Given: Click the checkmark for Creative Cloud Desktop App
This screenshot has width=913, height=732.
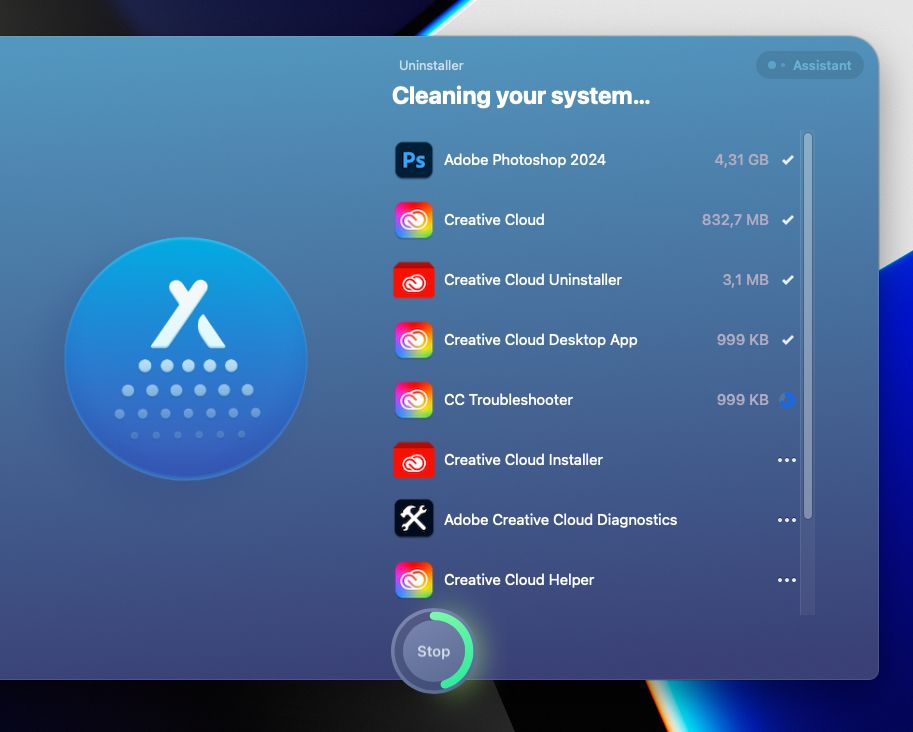Looking at the screenshot, I should (787, 340).
